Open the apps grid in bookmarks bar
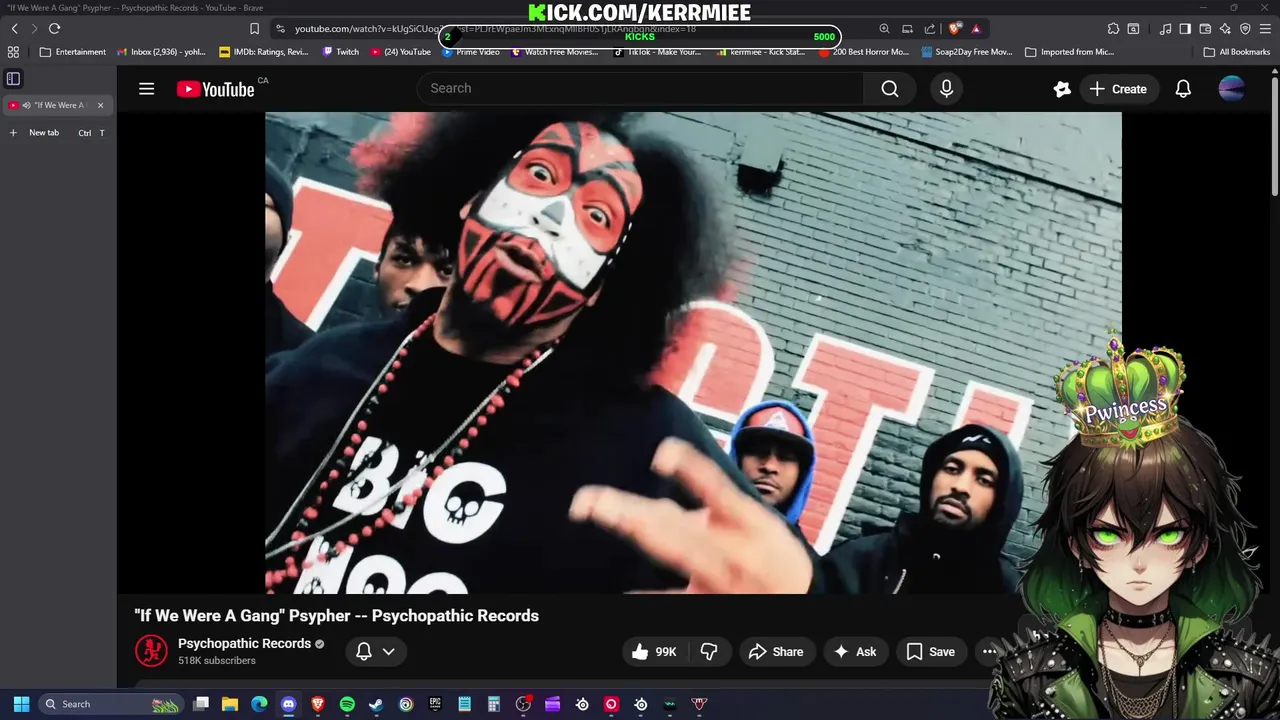The height and width of the screenshot is (720, 1280). coord(13,52)
